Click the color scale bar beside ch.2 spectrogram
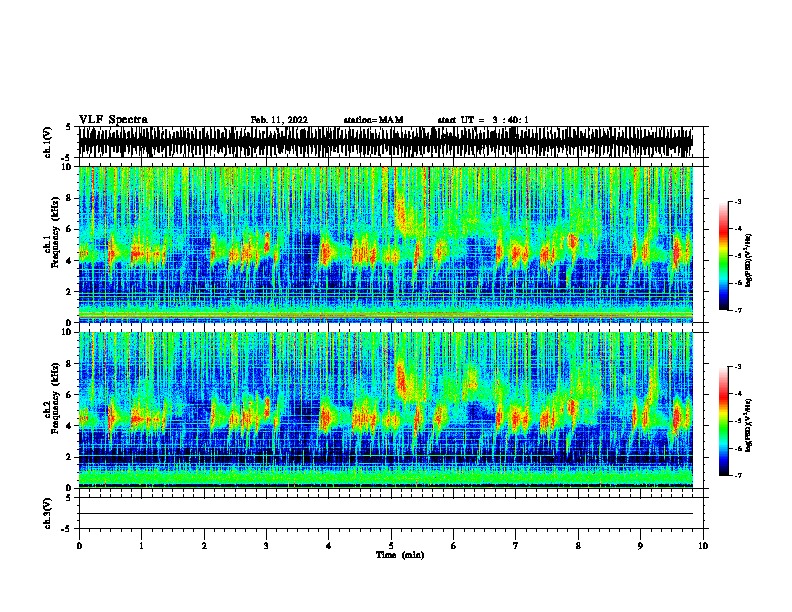 point(724,421)
